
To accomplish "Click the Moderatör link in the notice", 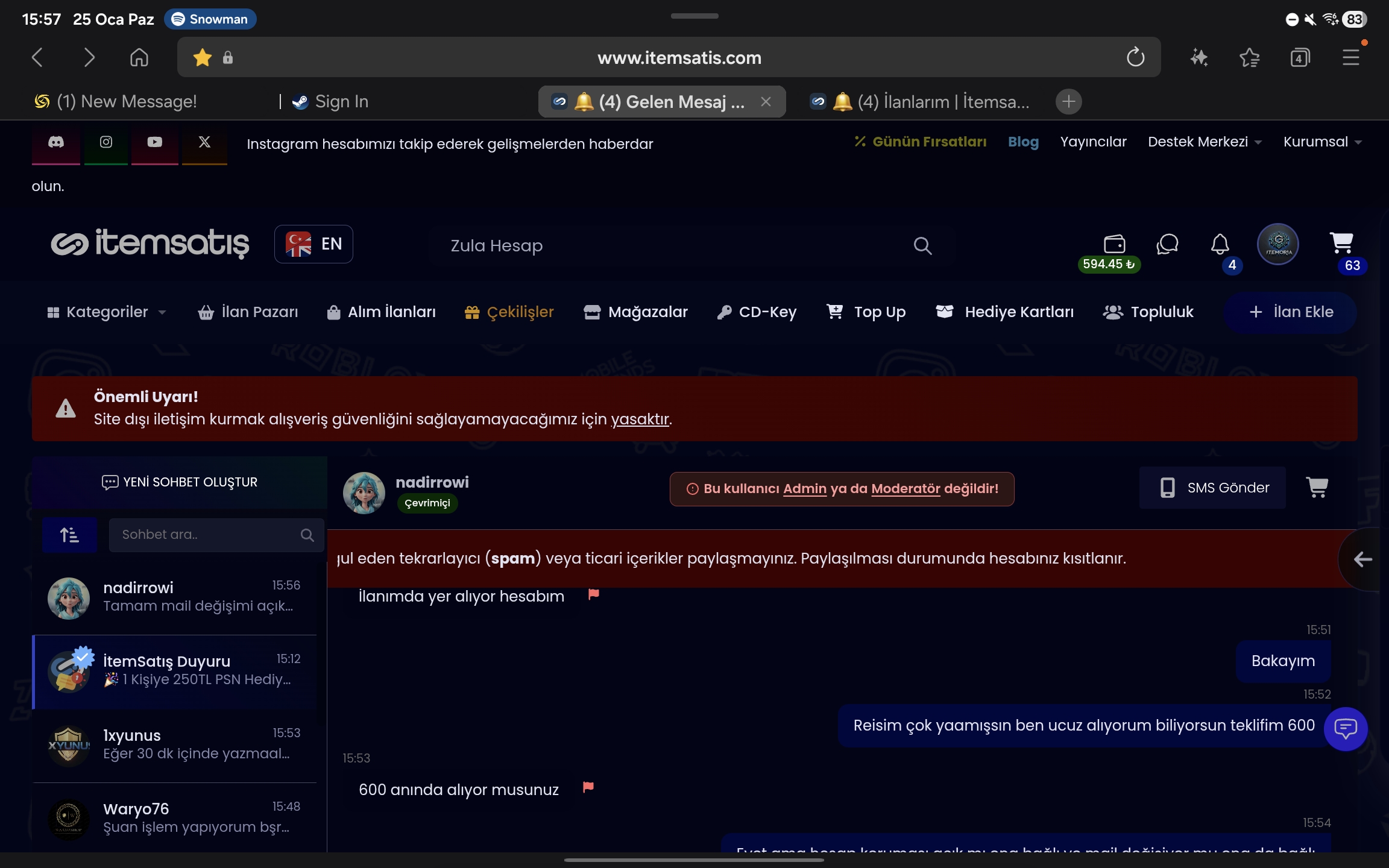I will pyautogui.click(x=906, y=489).
